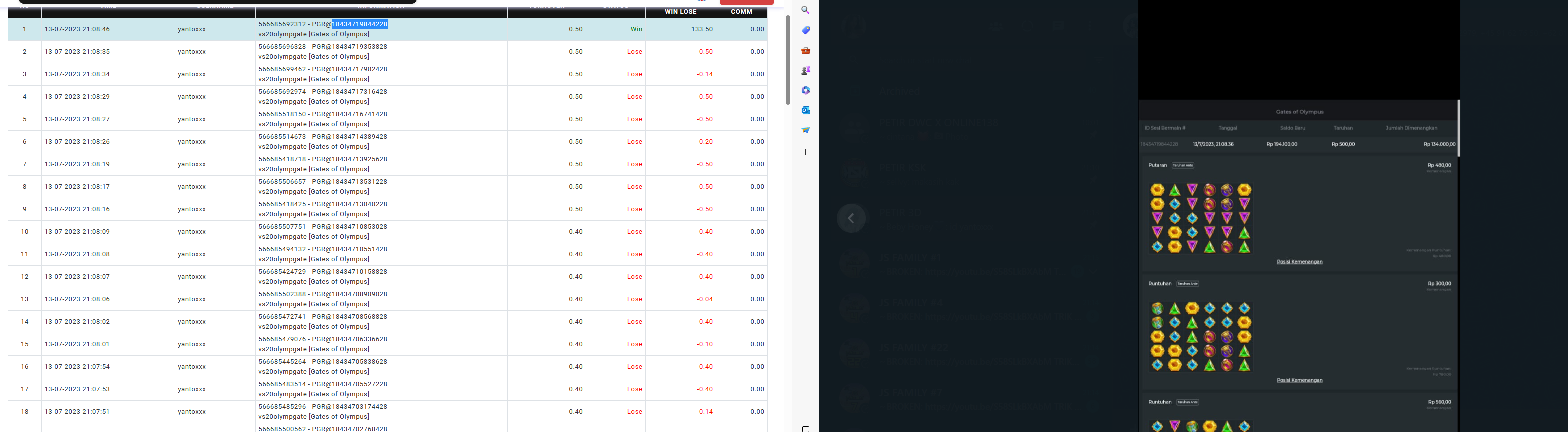Screen dimensions: 1568x432
Task: Click the bet history table vertical scrollbar
Action: (x=788, y=59)
